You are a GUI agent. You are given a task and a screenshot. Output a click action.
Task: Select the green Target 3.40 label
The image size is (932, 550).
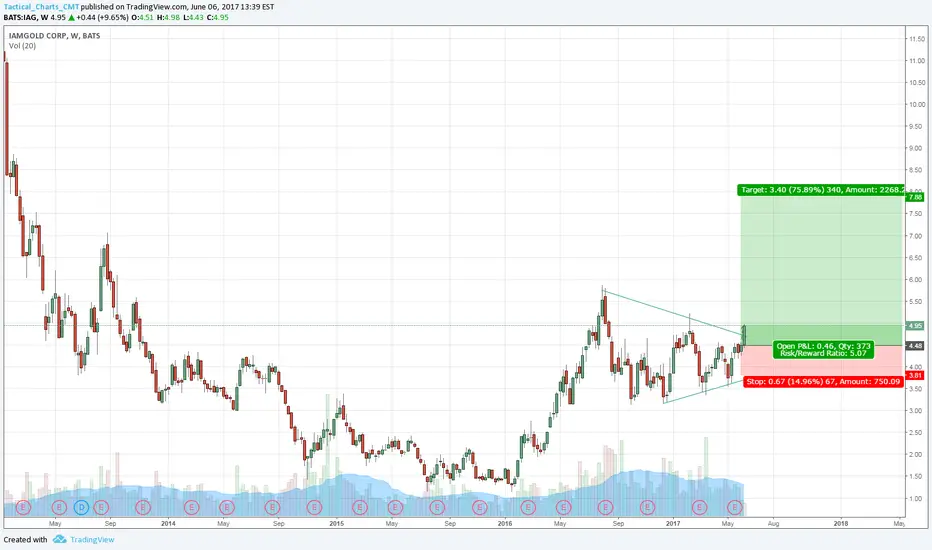click(821, 190)
